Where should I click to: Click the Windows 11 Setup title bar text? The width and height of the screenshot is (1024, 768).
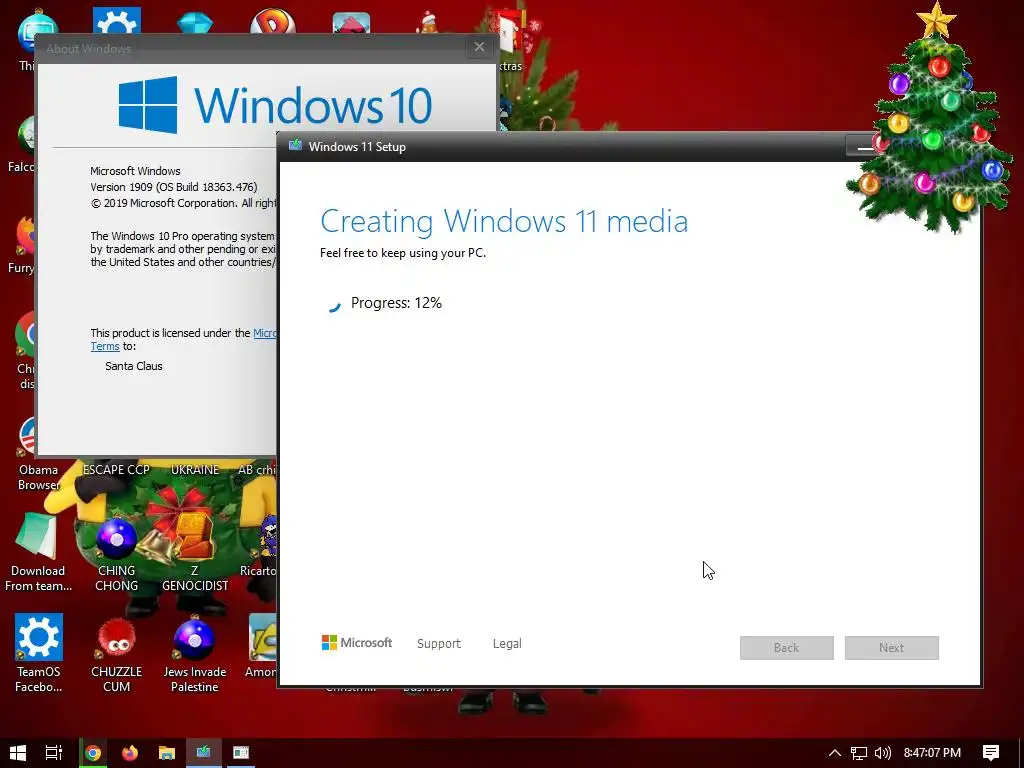coord(357,147)
